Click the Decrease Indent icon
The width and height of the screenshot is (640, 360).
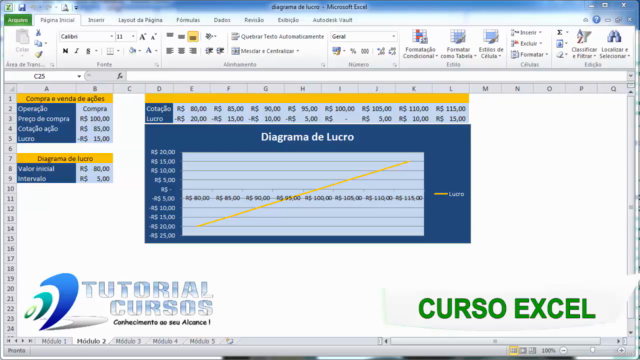[x=209, y=51]
